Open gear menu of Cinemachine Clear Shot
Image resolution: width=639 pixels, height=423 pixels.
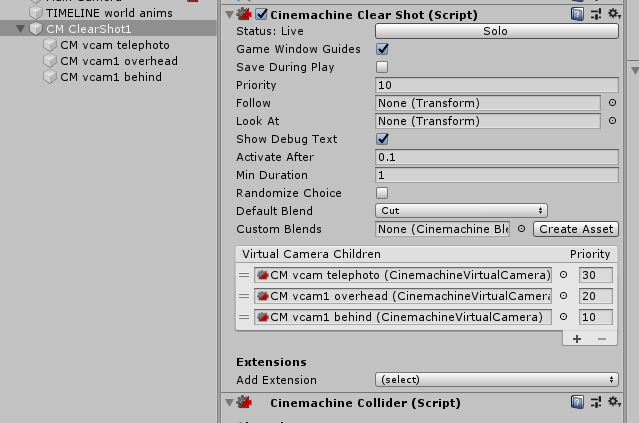614,14
